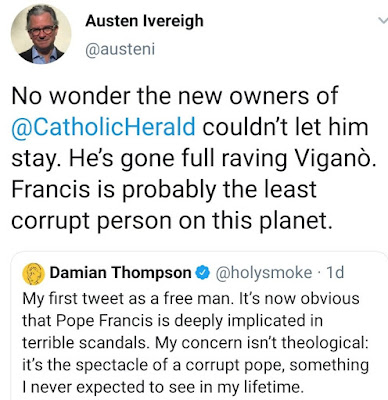Click the blue verified badge icon
The height and width of the screenshot is (400, 388).
202,273
